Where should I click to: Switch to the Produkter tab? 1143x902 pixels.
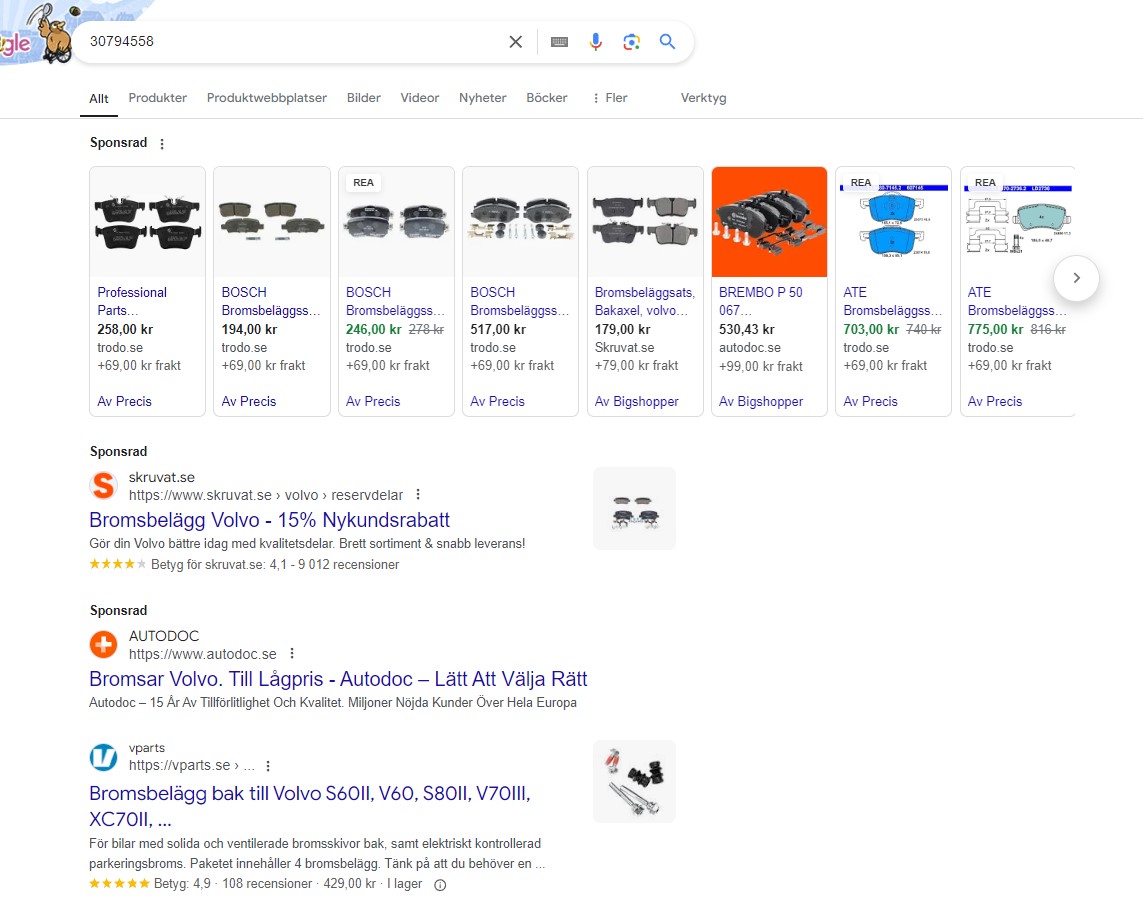(157, 98)
